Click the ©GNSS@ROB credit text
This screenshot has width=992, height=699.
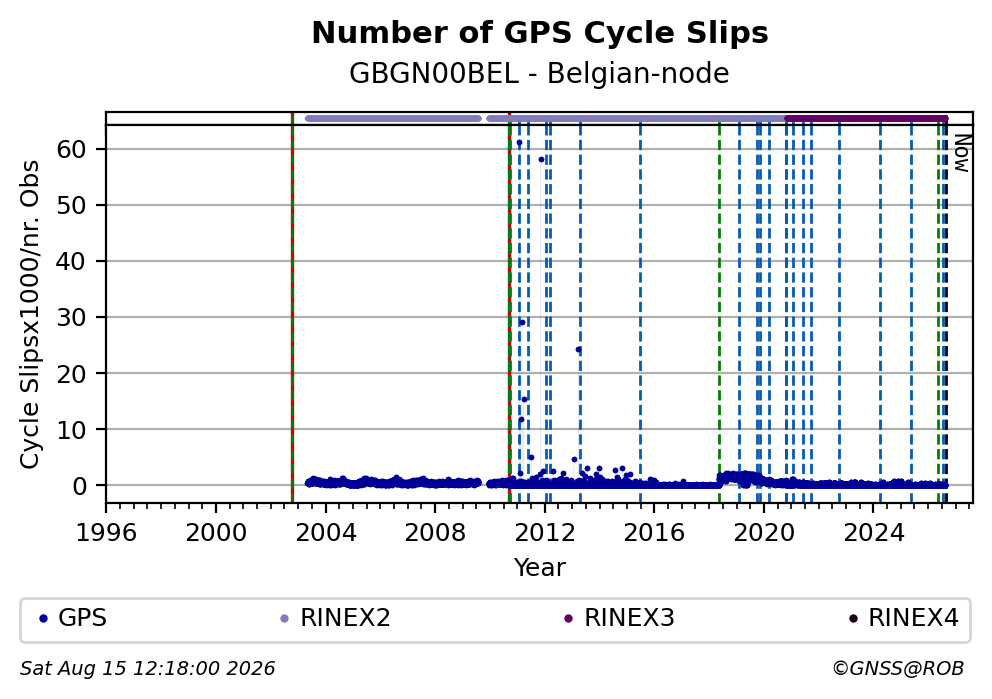tap(898, 669)
